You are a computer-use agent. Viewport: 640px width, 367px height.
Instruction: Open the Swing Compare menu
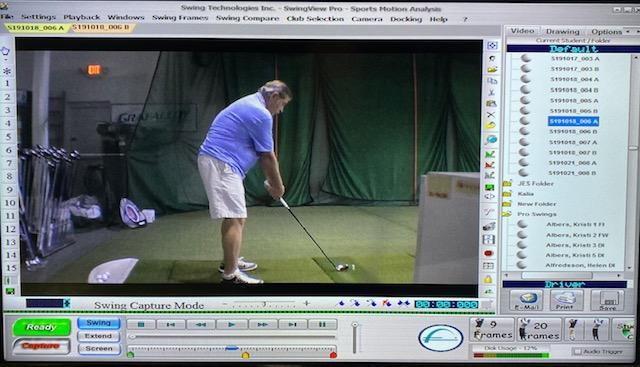click(247, 18)
